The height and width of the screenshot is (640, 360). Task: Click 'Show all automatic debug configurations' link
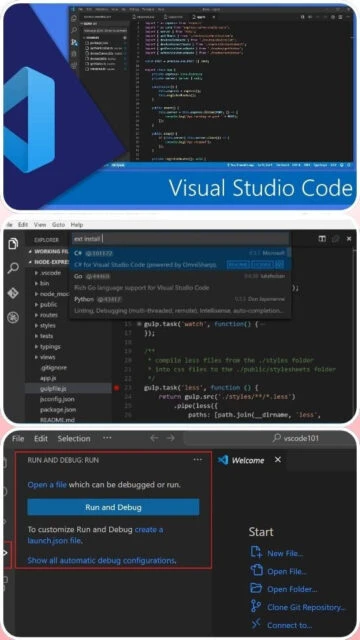click(101, 560)
